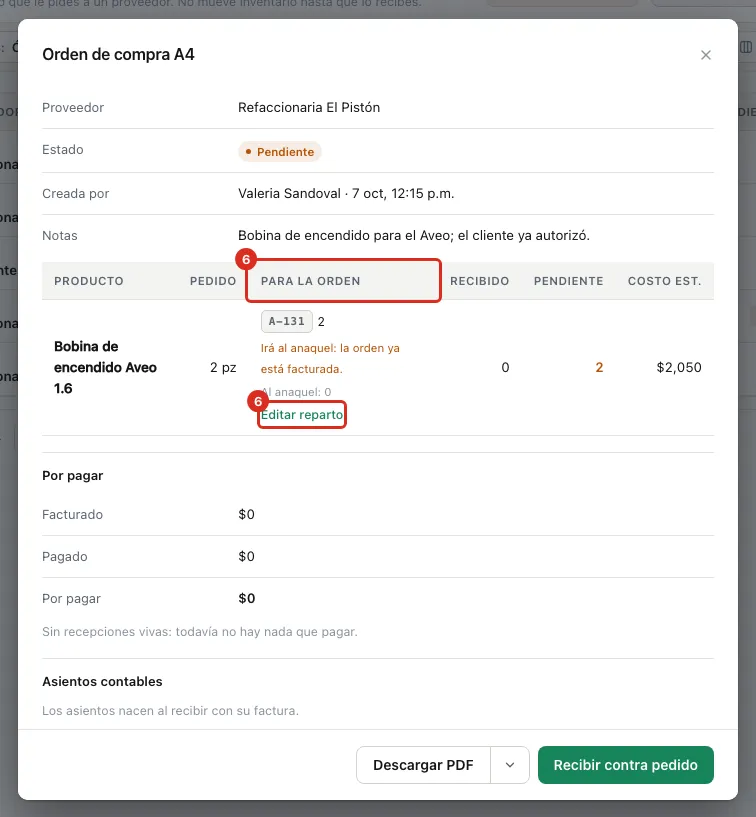Click the Asientos contables heading
This screenshot has width=756, height=817.
click(102, 682)
